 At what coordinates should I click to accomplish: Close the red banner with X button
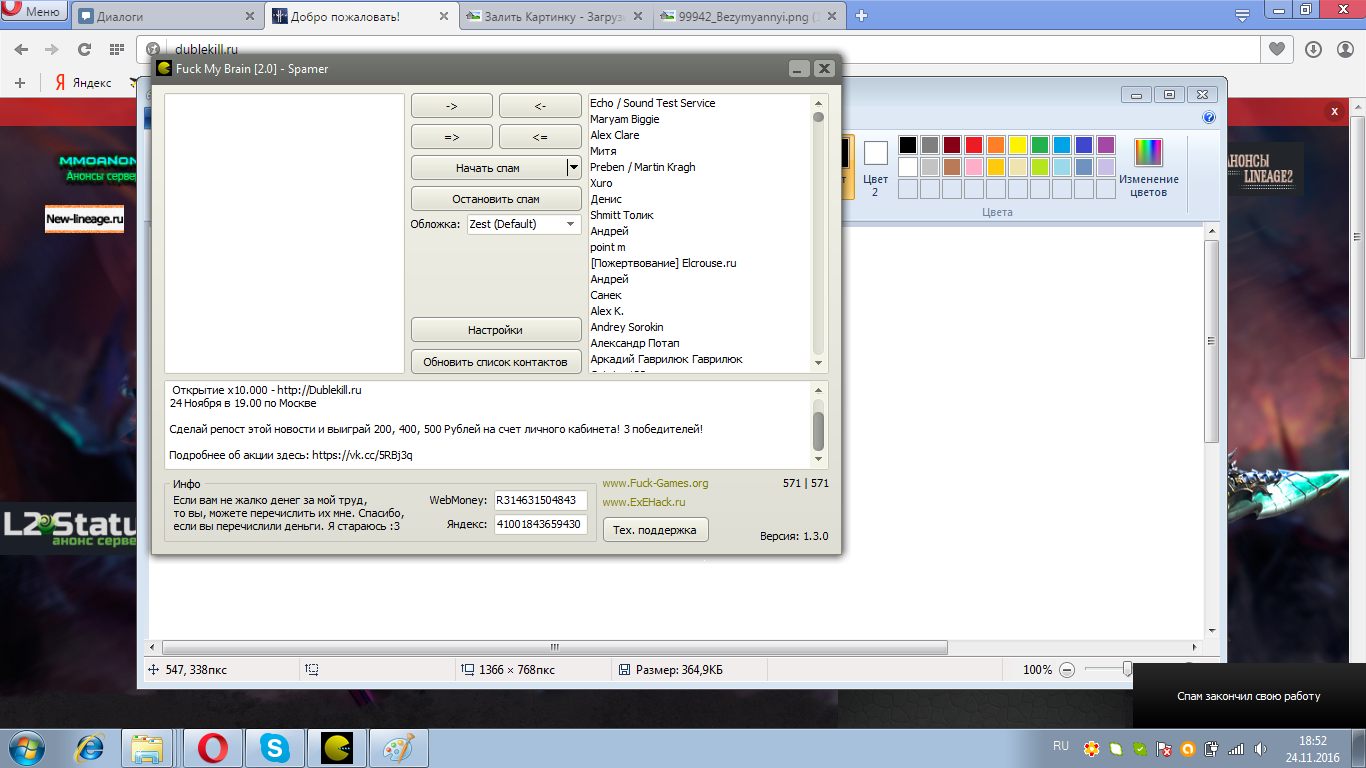pos(1333,112)
